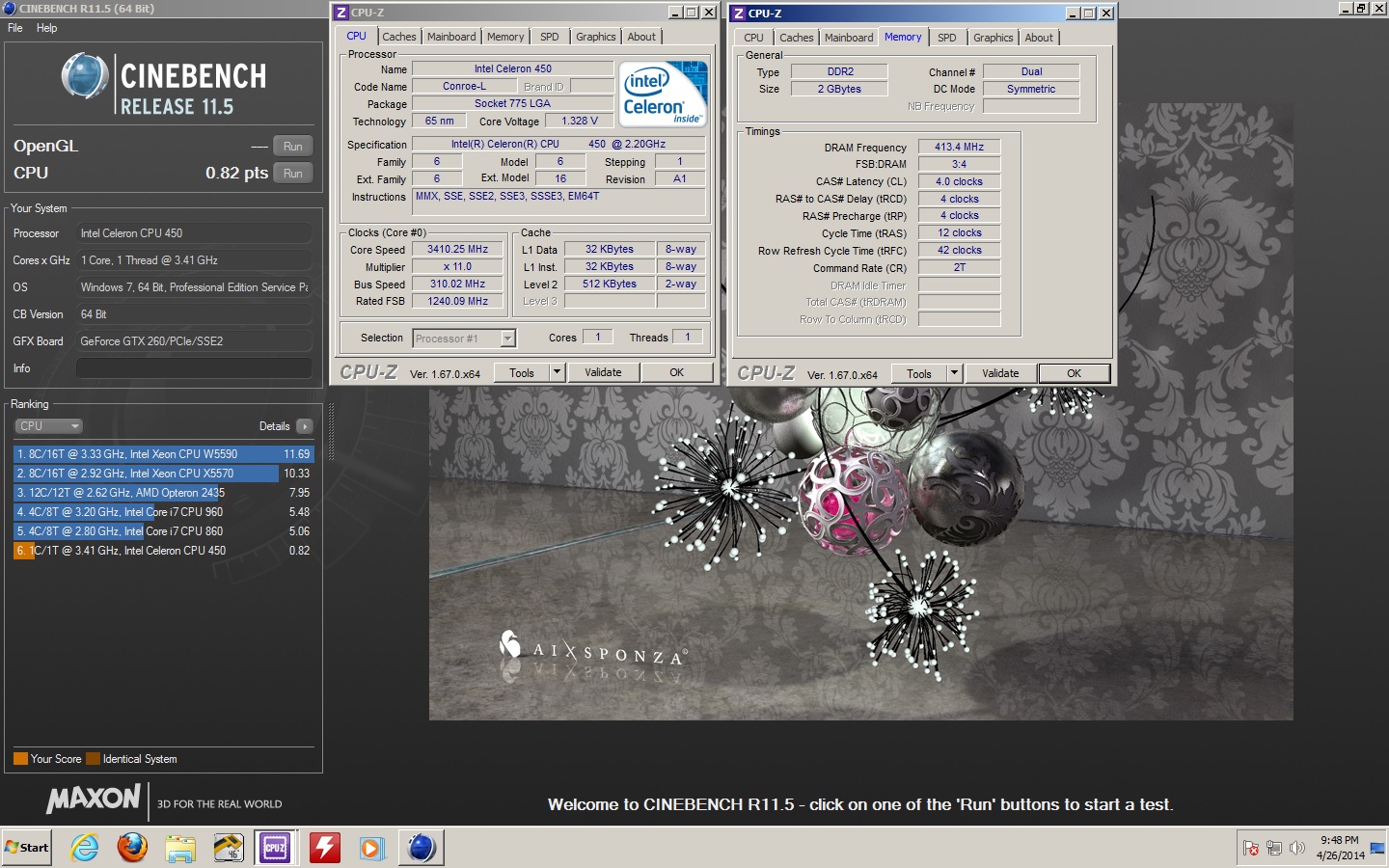Click Cinebench icon in main title bar
This screenshot has width=1389, height=868.
point(9,8)
